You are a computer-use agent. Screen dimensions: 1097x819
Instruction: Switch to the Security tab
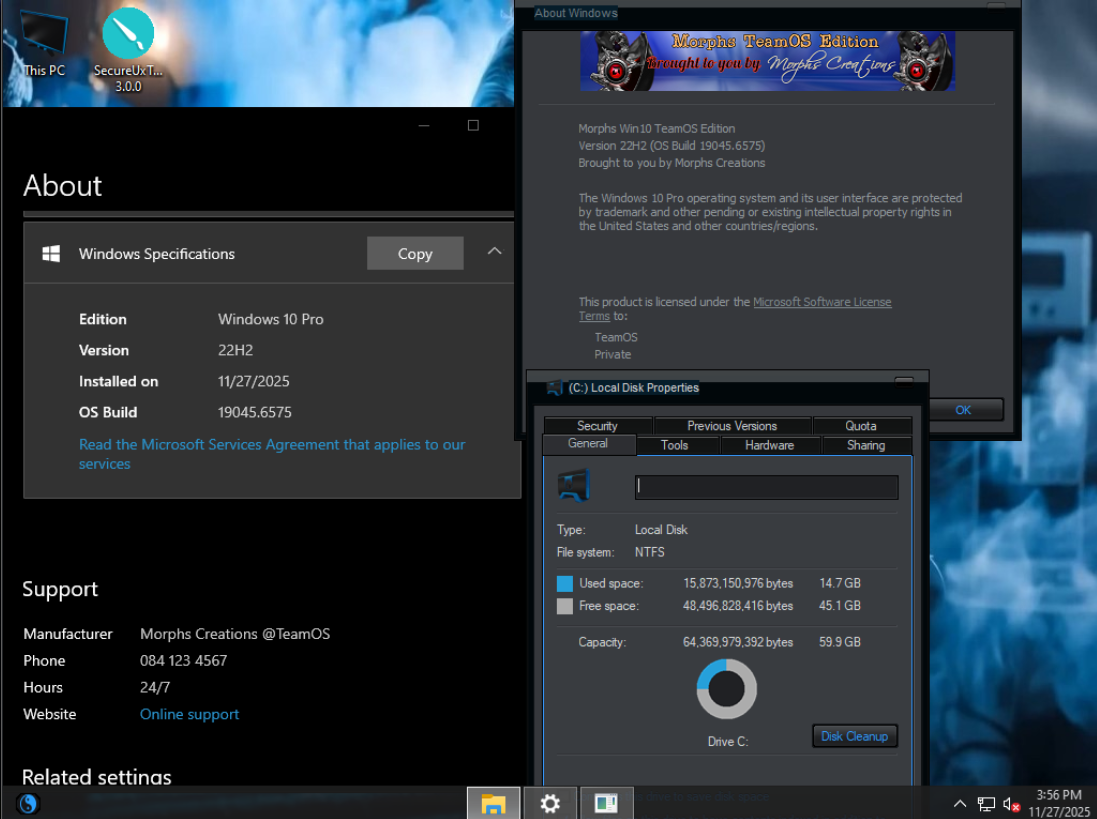click(x=597, y=426)
